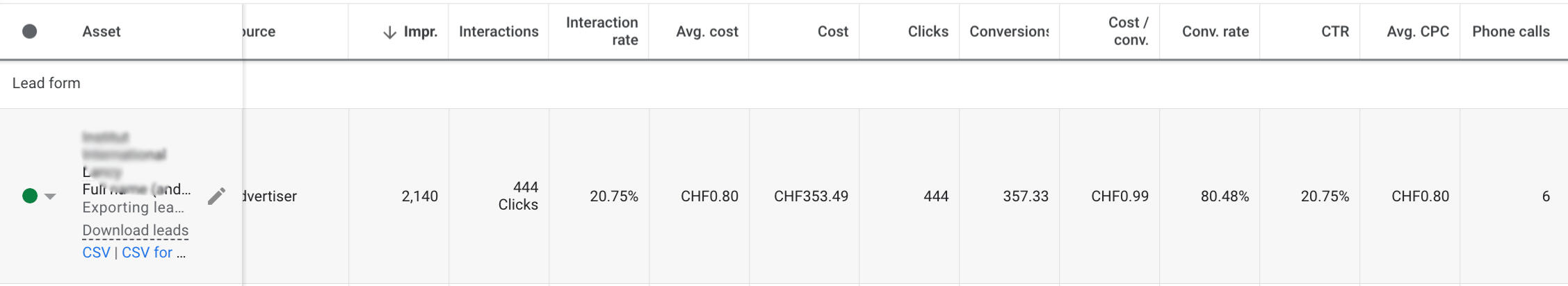Sort by the Conversions column header
This screenshot has width=1568, height=286.
click(1009, 32)
